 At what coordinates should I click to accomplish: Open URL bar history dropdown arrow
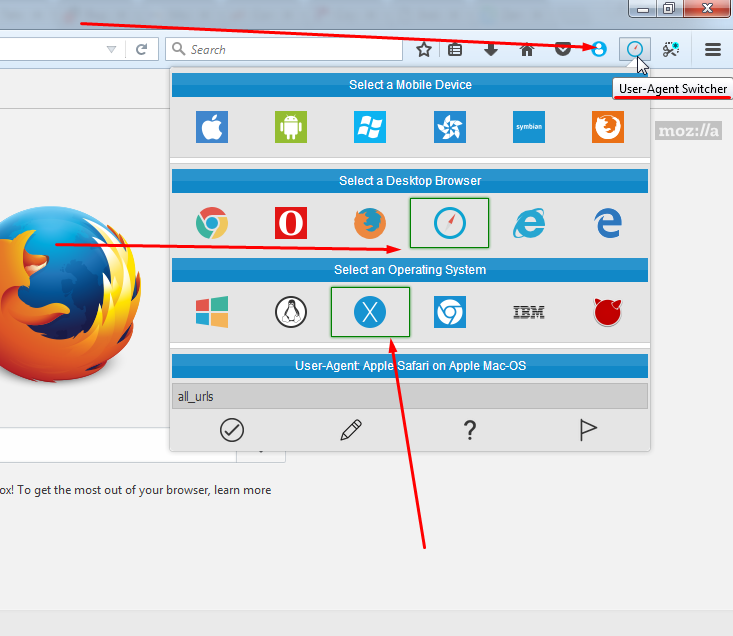[112, 49]
